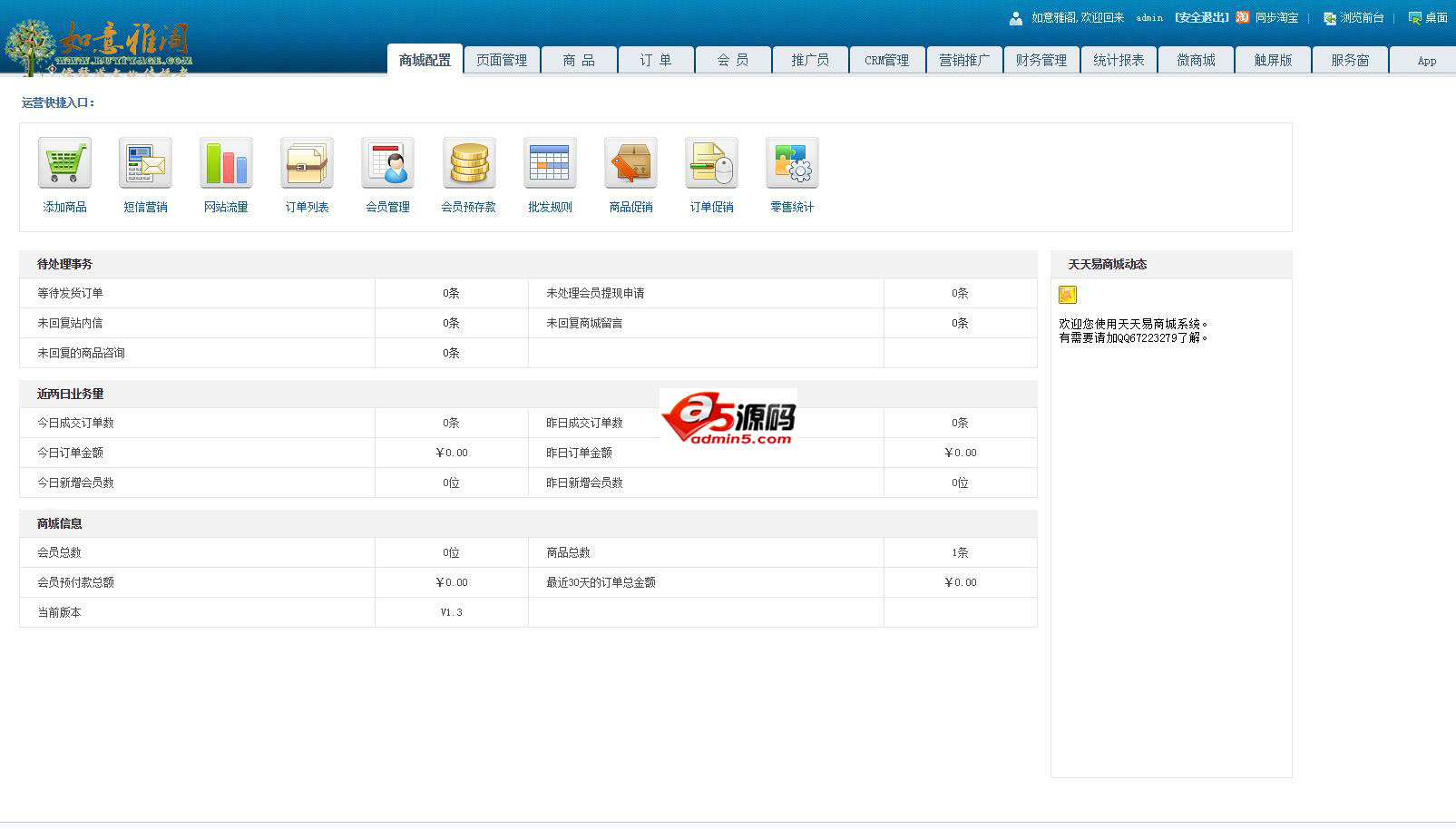Viewport: 1456px width, 829px height.
Task: Open the 网站流量 bar chart icon
Action: click(x=226, y=163)
